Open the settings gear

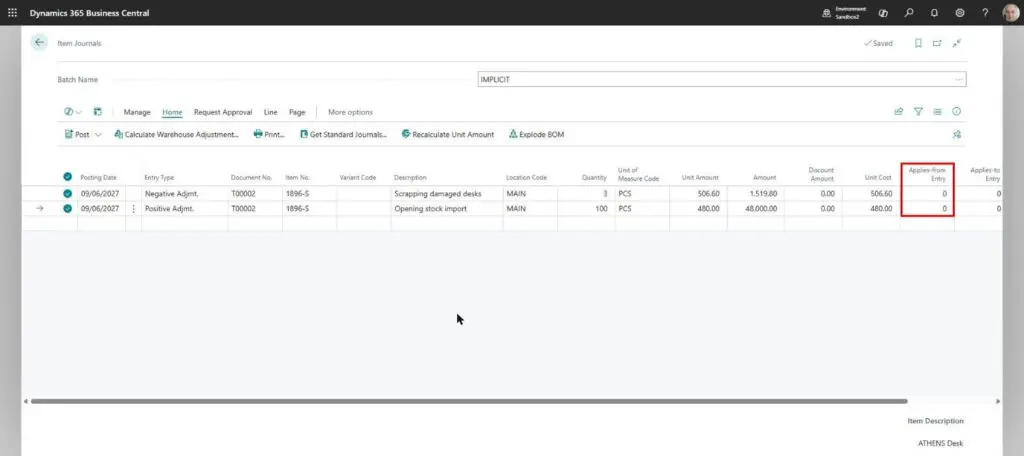(x=959, y=12)
